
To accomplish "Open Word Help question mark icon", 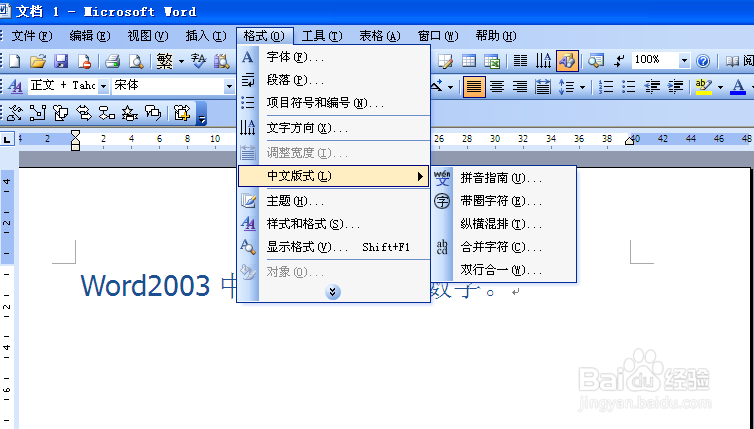I will click(x=703, y=61).
